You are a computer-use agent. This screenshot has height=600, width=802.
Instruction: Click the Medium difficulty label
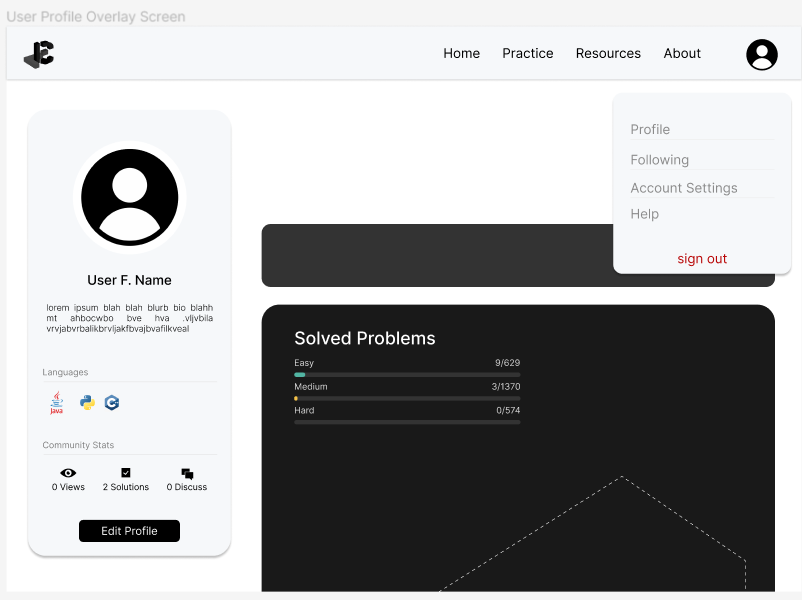[310, 387]
